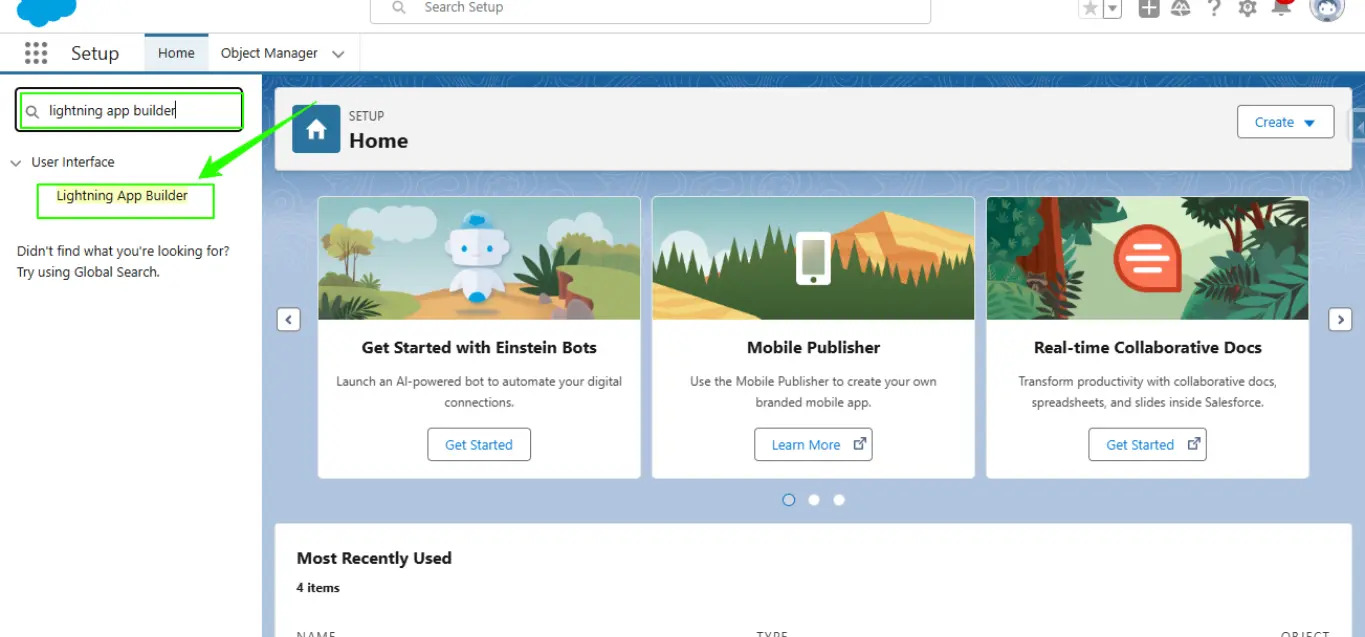Open the Object Manager tab

(269, 53)
